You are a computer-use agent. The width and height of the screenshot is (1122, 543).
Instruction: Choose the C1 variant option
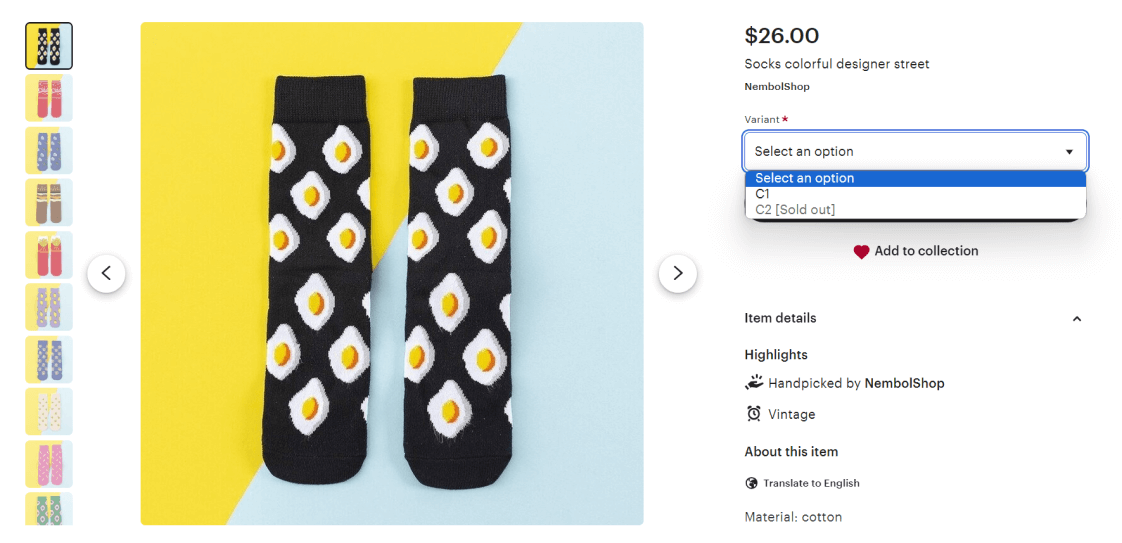[x=763, y=194]
